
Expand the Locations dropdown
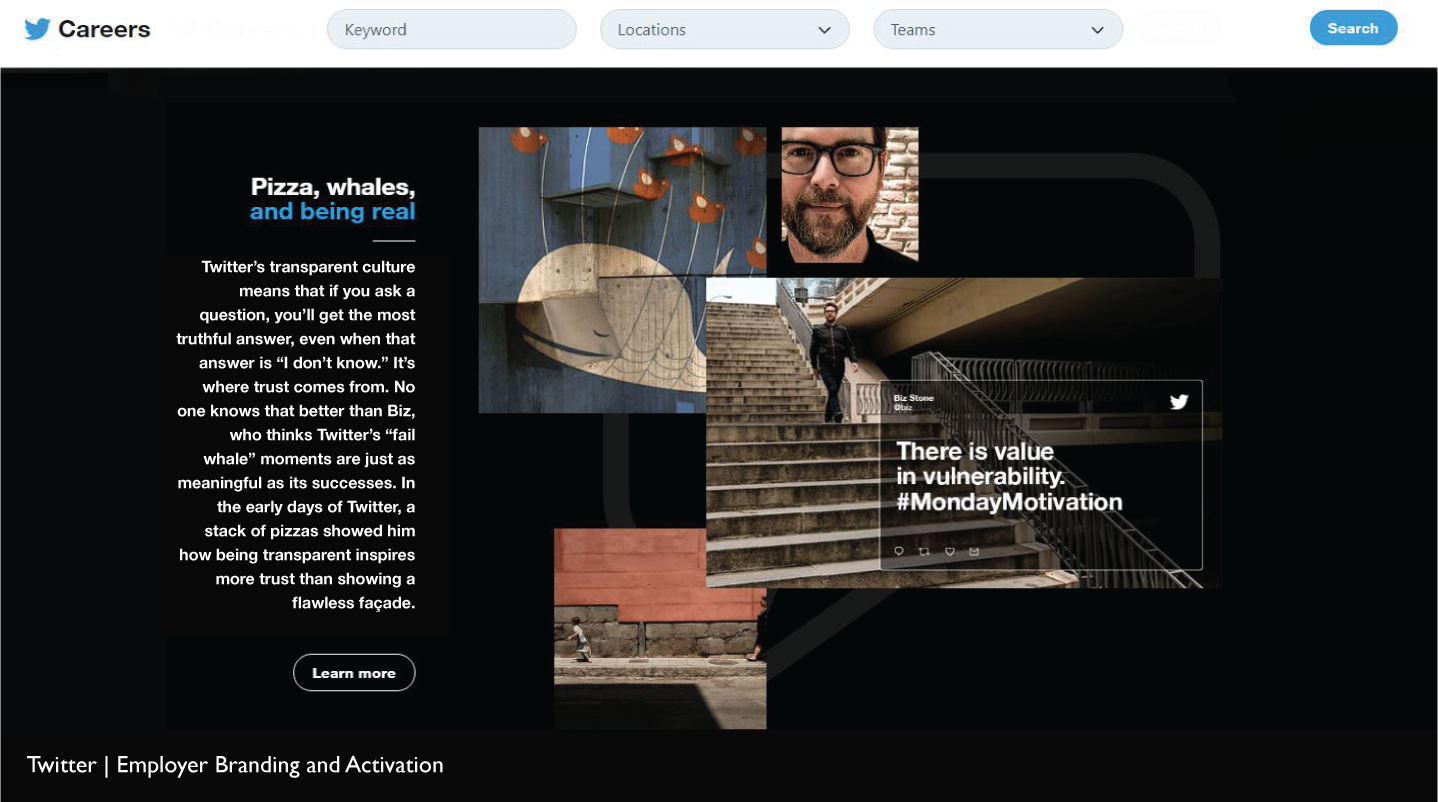pyautogui.click(x=725, y=30)
